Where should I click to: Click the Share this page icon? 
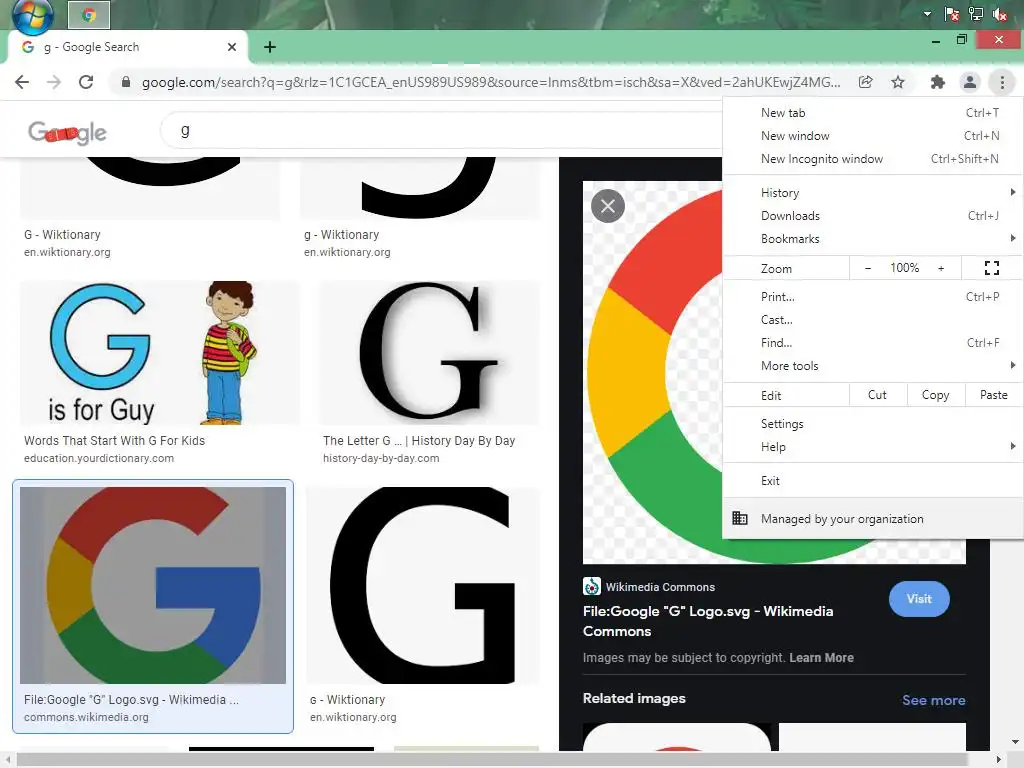coord(865,82)
